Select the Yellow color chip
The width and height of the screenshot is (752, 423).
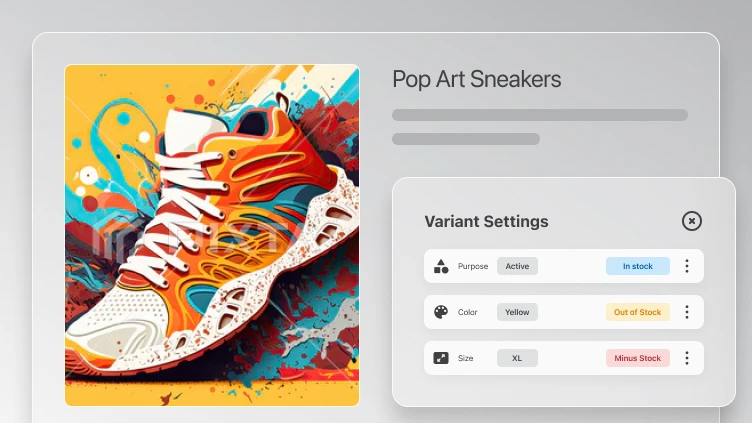[x=517, y=312]
